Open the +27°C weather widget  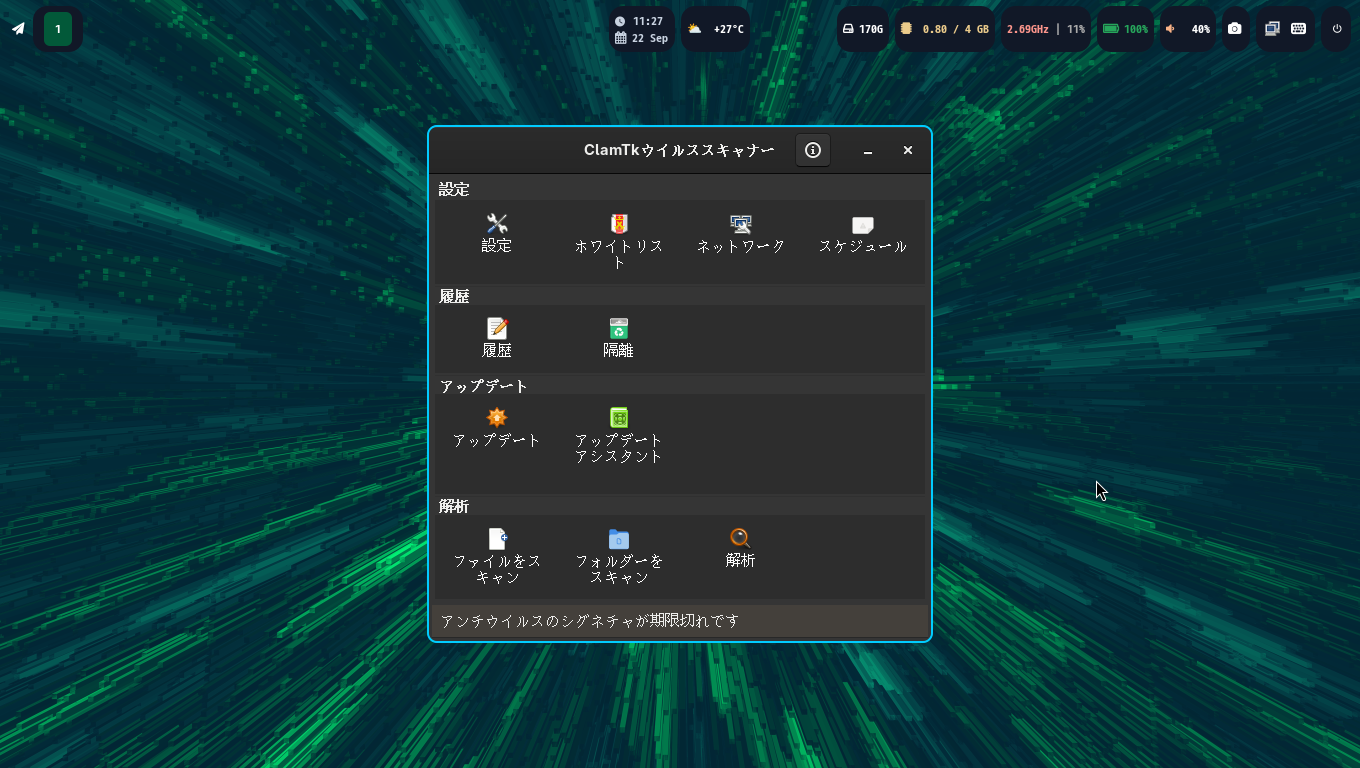coord(716,29)
